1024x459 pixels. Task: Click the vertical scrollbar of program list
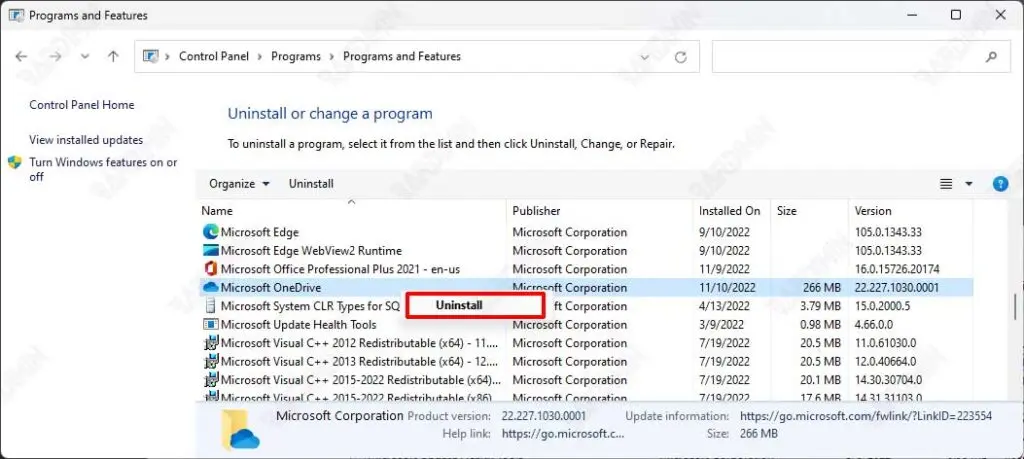pos(1014,306)
